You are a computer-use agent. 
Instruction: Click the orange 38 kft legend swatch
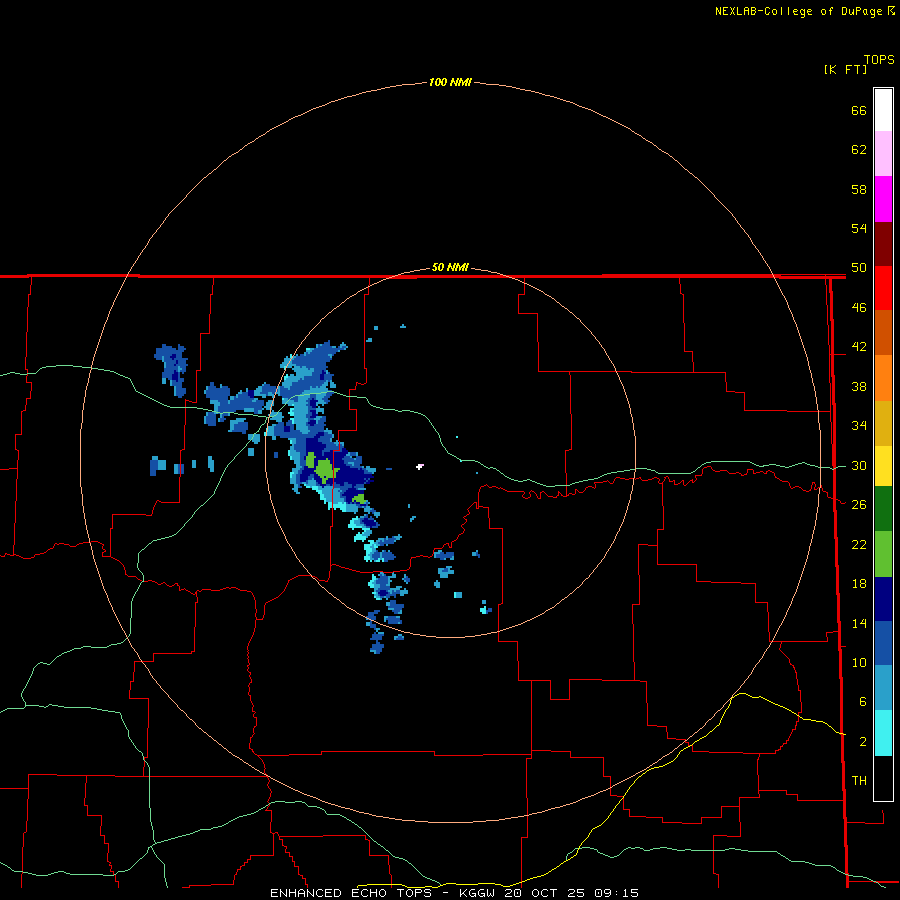pyautogui.click(x=883, y=378)
